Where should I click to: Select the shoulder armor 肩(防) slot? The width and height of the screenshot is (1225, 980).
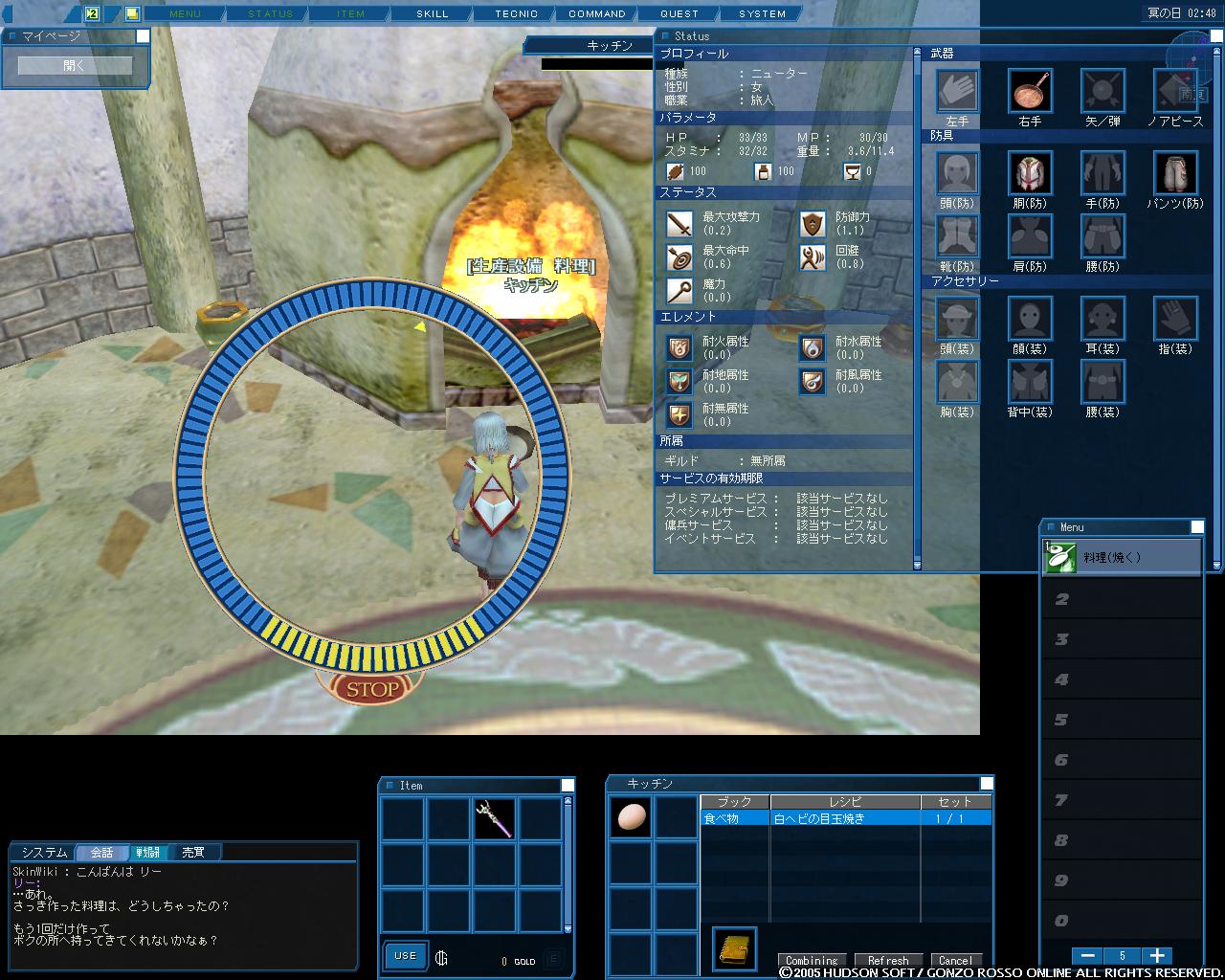[x=1030, y=236]
